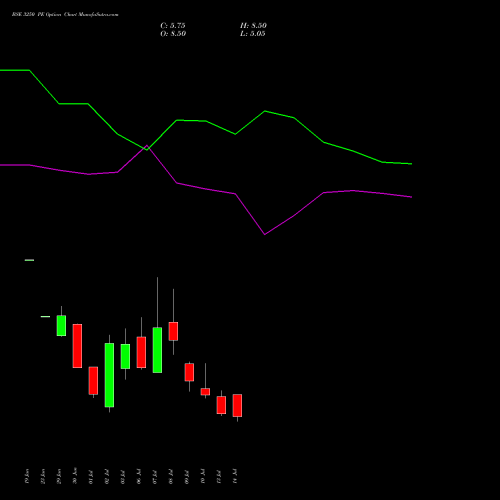Click the tall green candlestick above 02 Jul

click(109, 375)
